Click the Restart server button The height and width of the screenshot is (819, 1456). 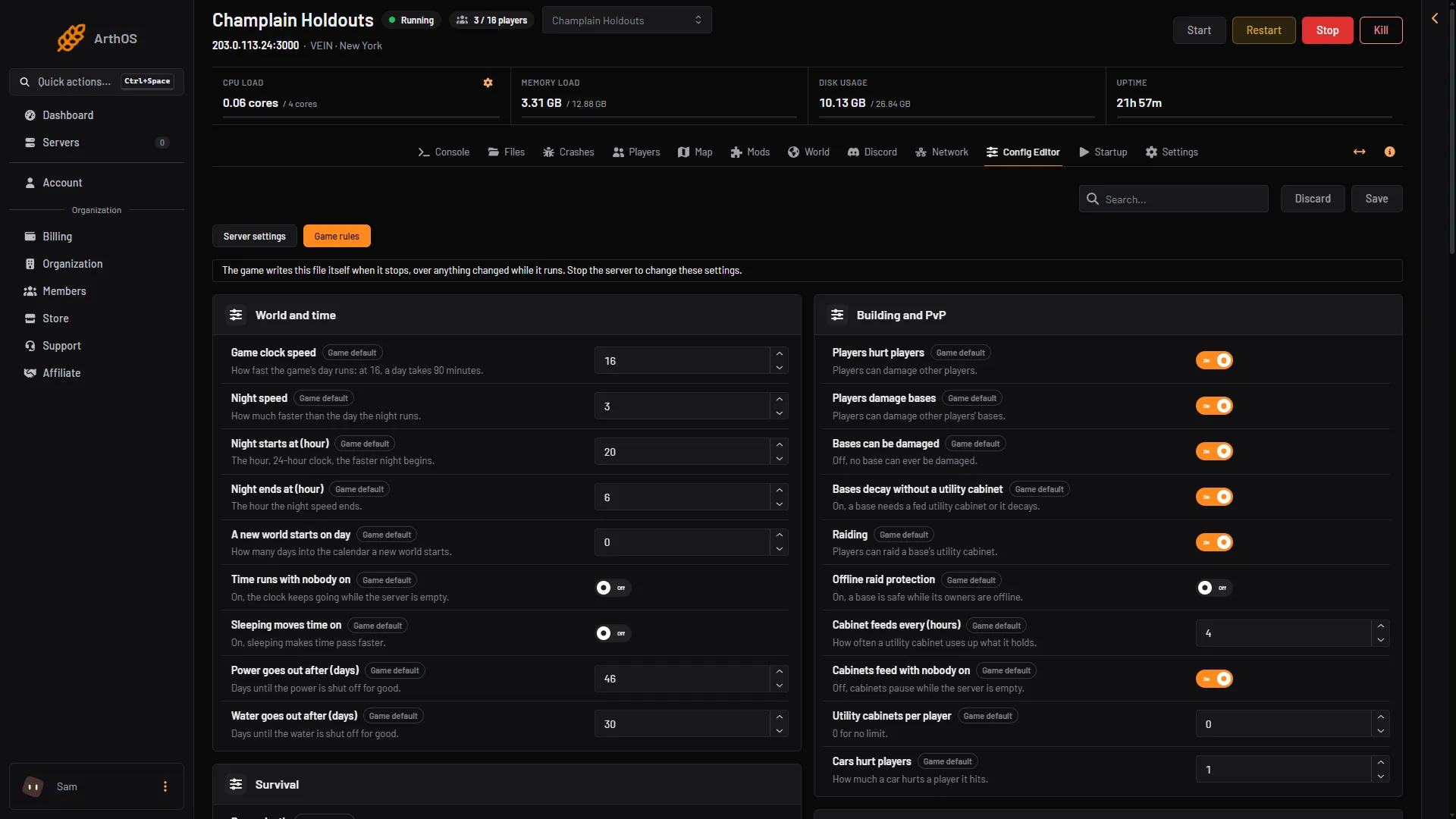(x=1263, y=30)
